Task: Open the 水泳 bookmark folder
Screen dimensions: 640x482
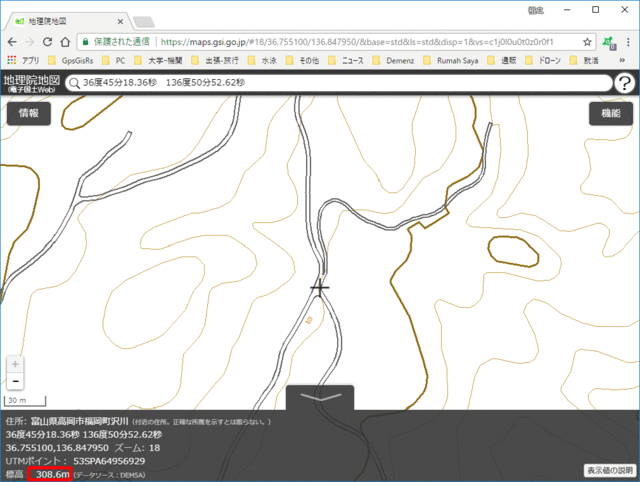Action: pos(263,61)
